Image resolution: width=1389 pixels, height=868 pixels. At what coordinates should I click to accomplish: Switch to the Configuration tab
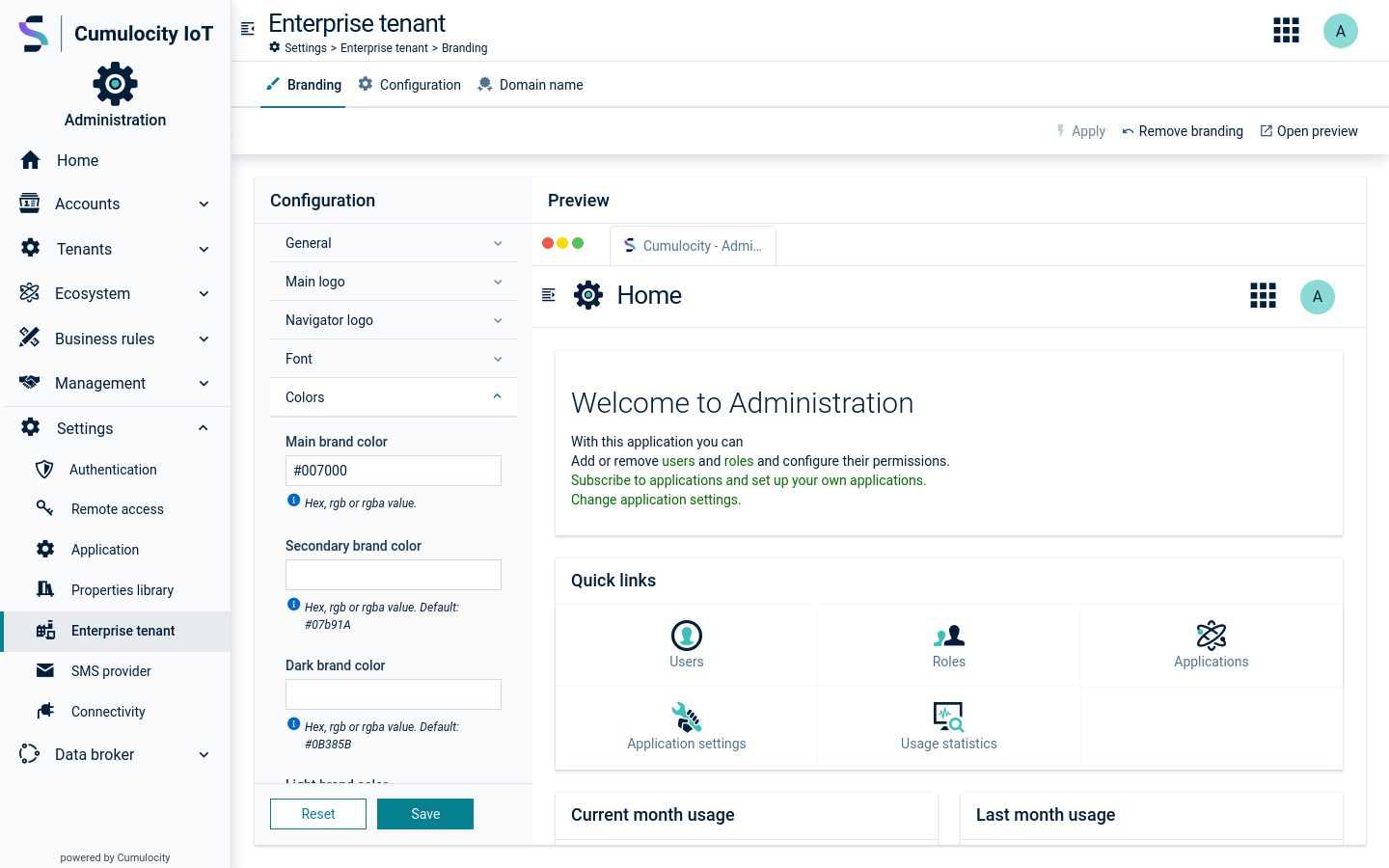click(x=409, y=85)
